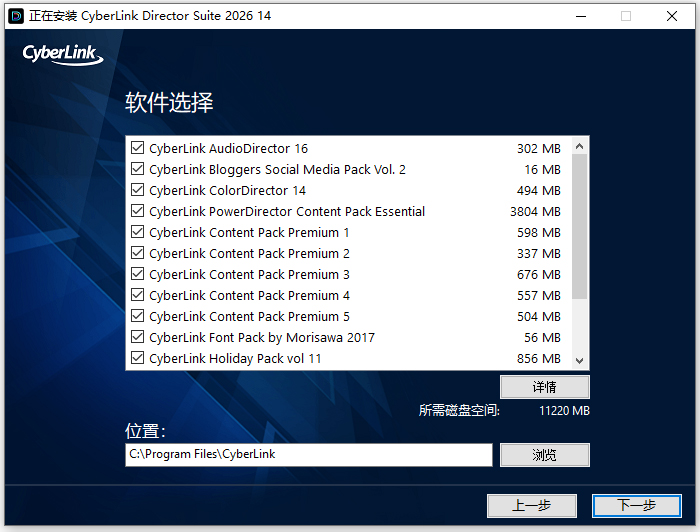This screenshot has width=700, height=532.
Task: Toggle the Holiday Pack vol 11 checkbox
Action: [138, 358]
